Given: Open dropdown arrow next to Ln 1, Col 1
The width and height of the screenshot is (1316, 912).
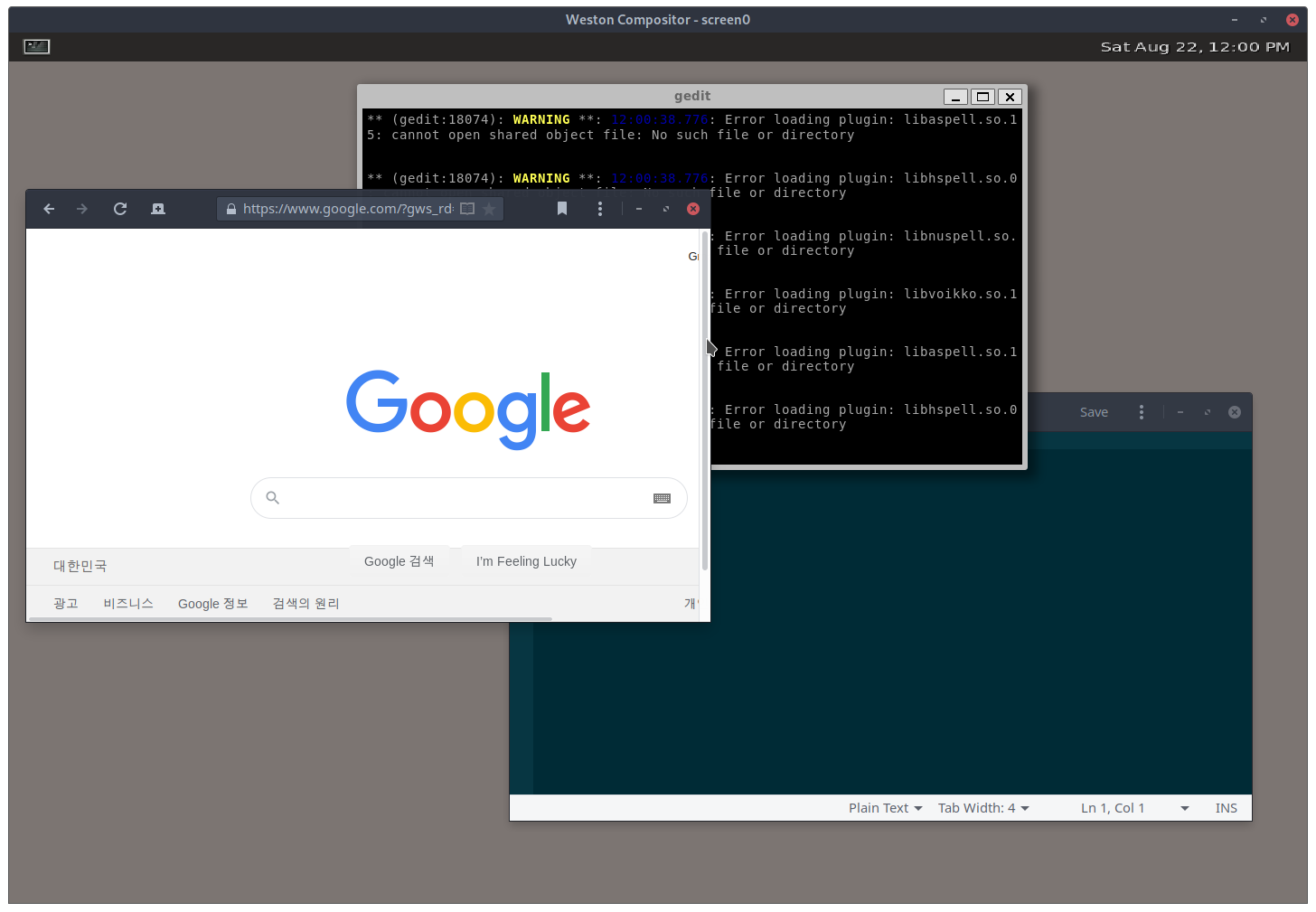Looking at the screenshot, I should point(1185,808).
